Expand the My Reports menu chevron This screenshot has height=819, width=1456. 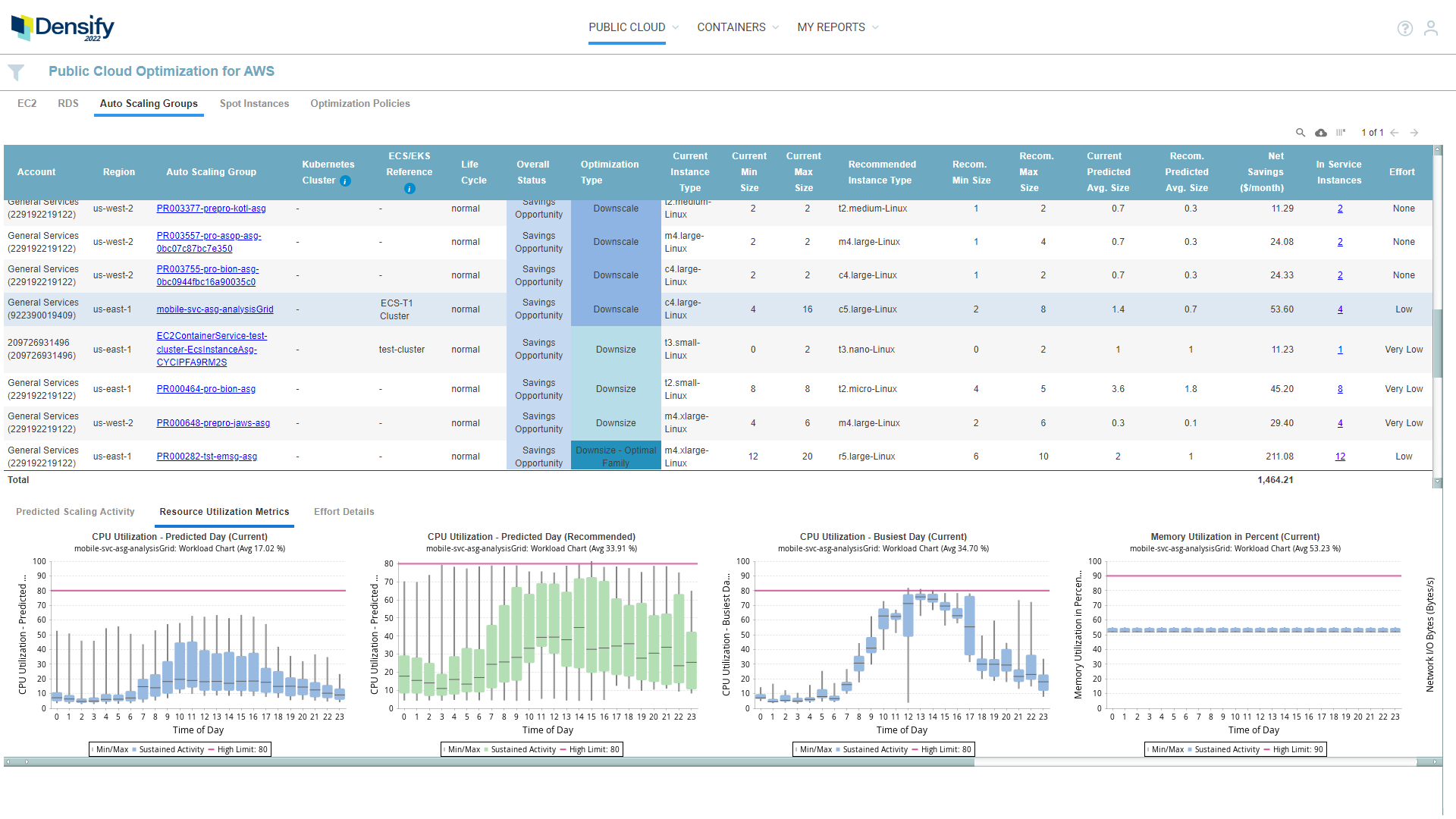[875, 27]
